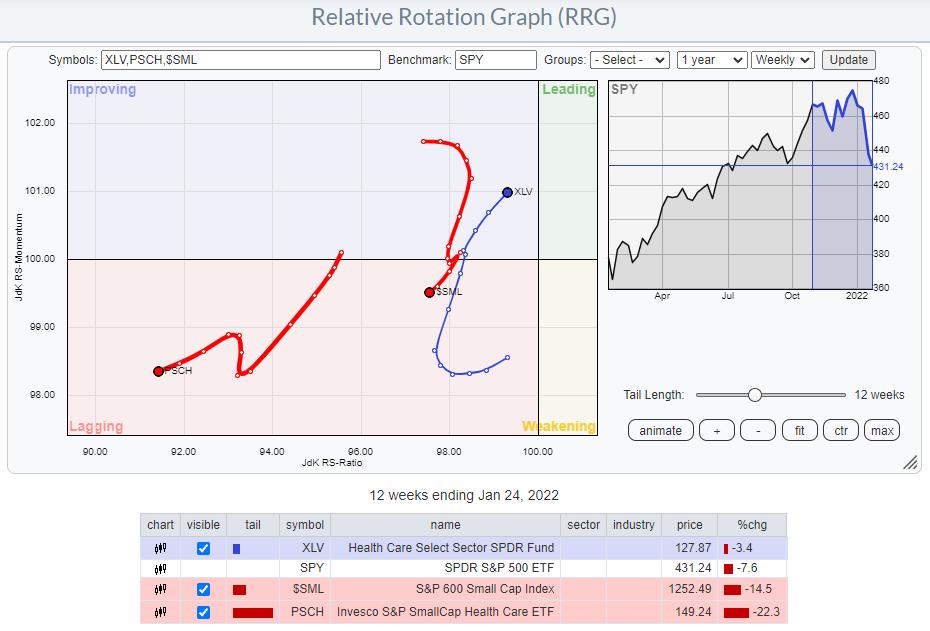Click the PSCH price 149.24
Viewport: 930px width, 631px height.
(693, 612)
